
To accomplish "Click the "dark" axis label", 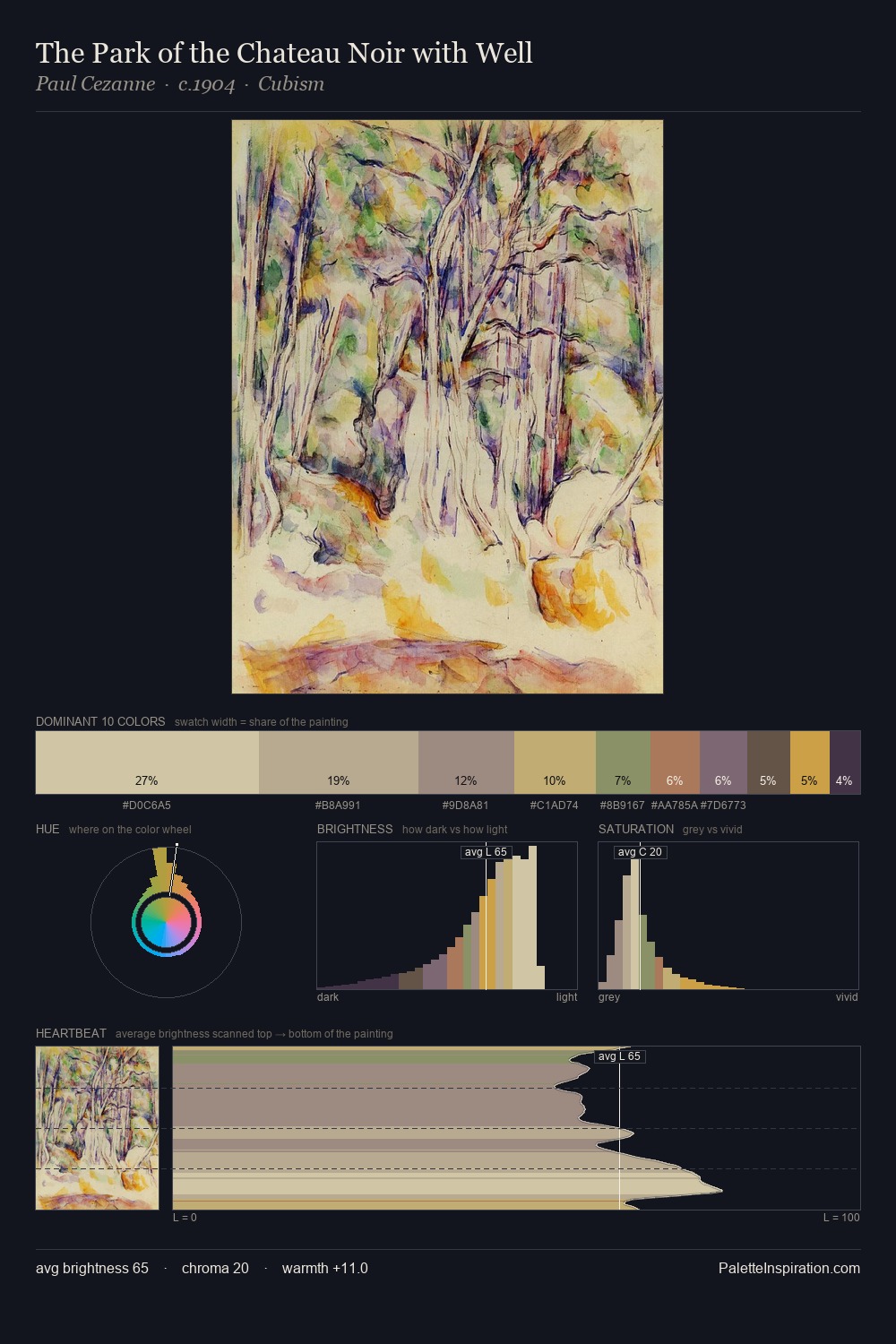I will point(328,997).
